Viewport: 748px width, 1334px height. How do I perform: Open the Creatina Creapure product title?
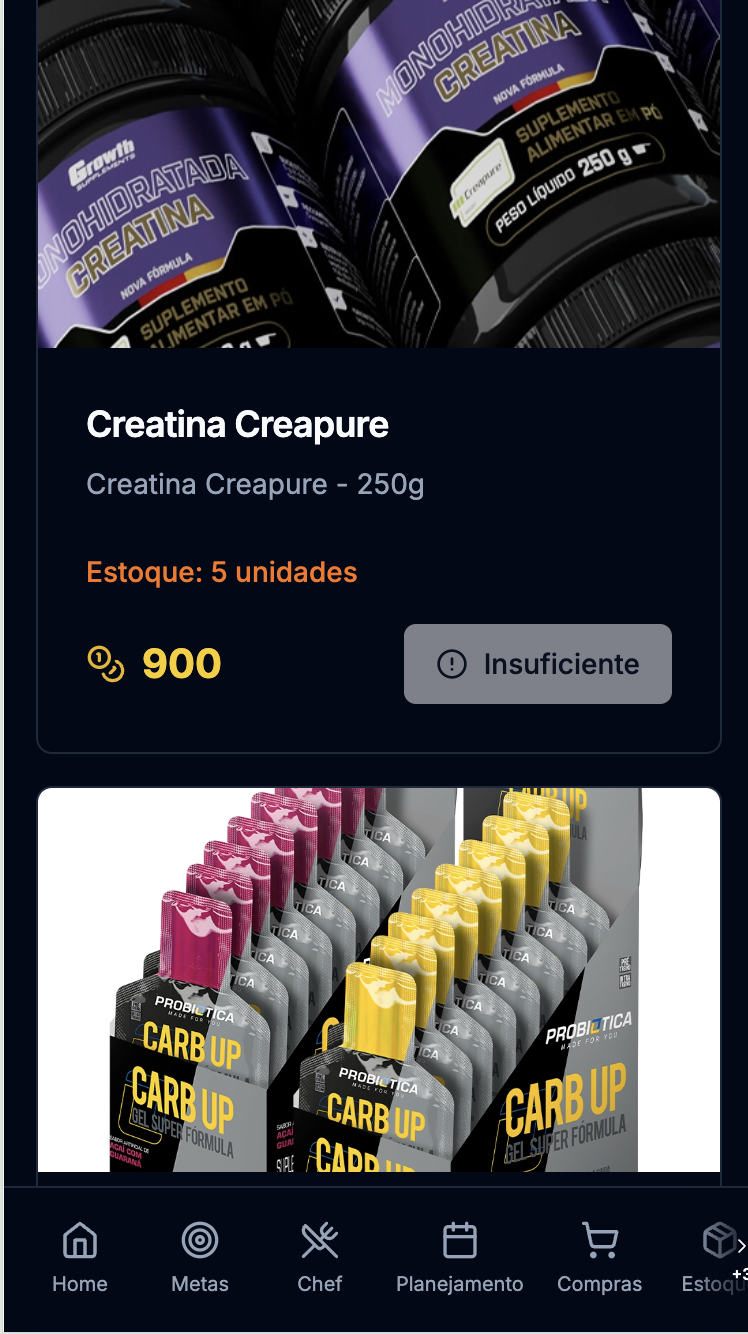click(x=238, y=425)
